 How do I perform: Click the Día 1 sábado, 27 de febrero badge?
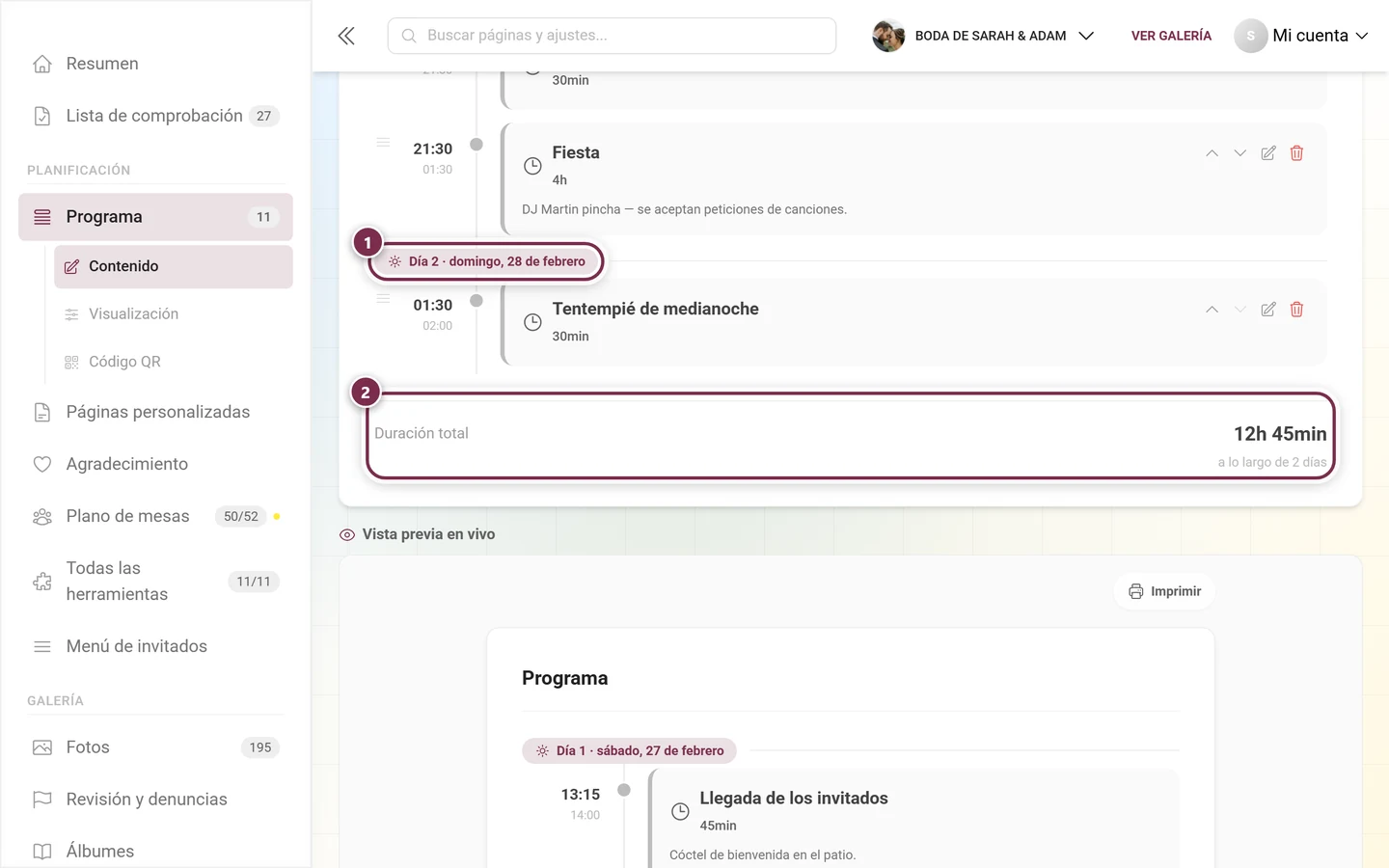[629, 750]
